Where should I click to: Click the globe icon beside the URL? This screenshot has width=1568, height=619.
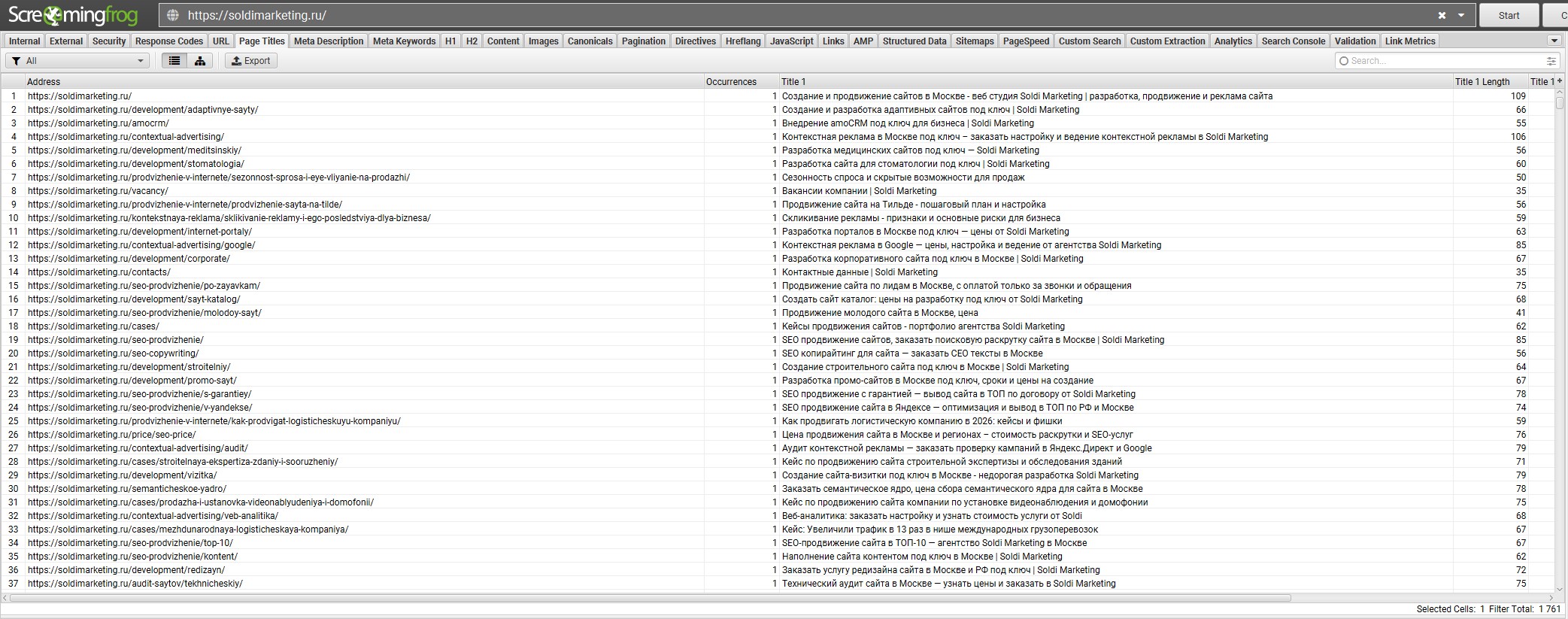pos(173,15)
